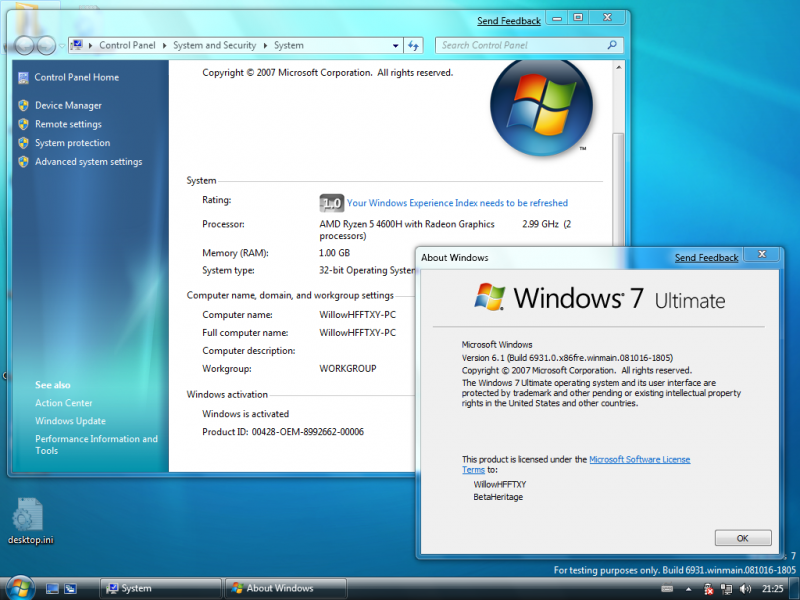Switch to System taskbar button
The width and height of the screenshot is (800, 600).
161,588
